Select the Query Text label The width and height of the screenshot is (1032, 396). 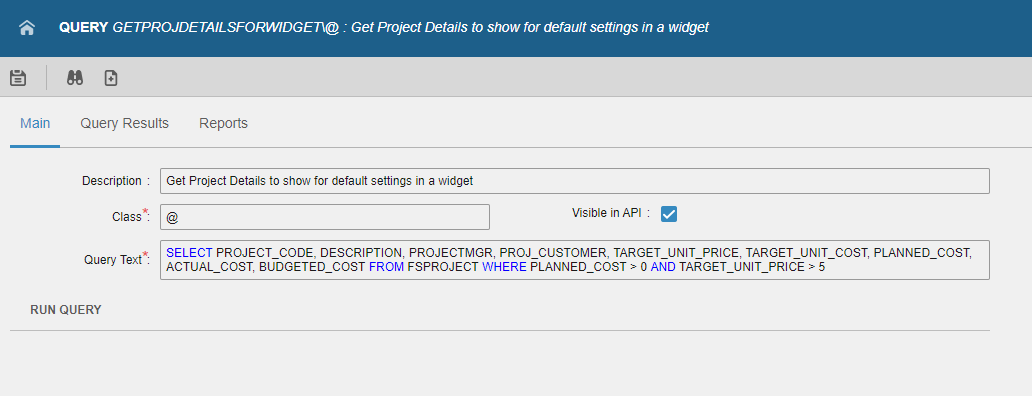113,259
